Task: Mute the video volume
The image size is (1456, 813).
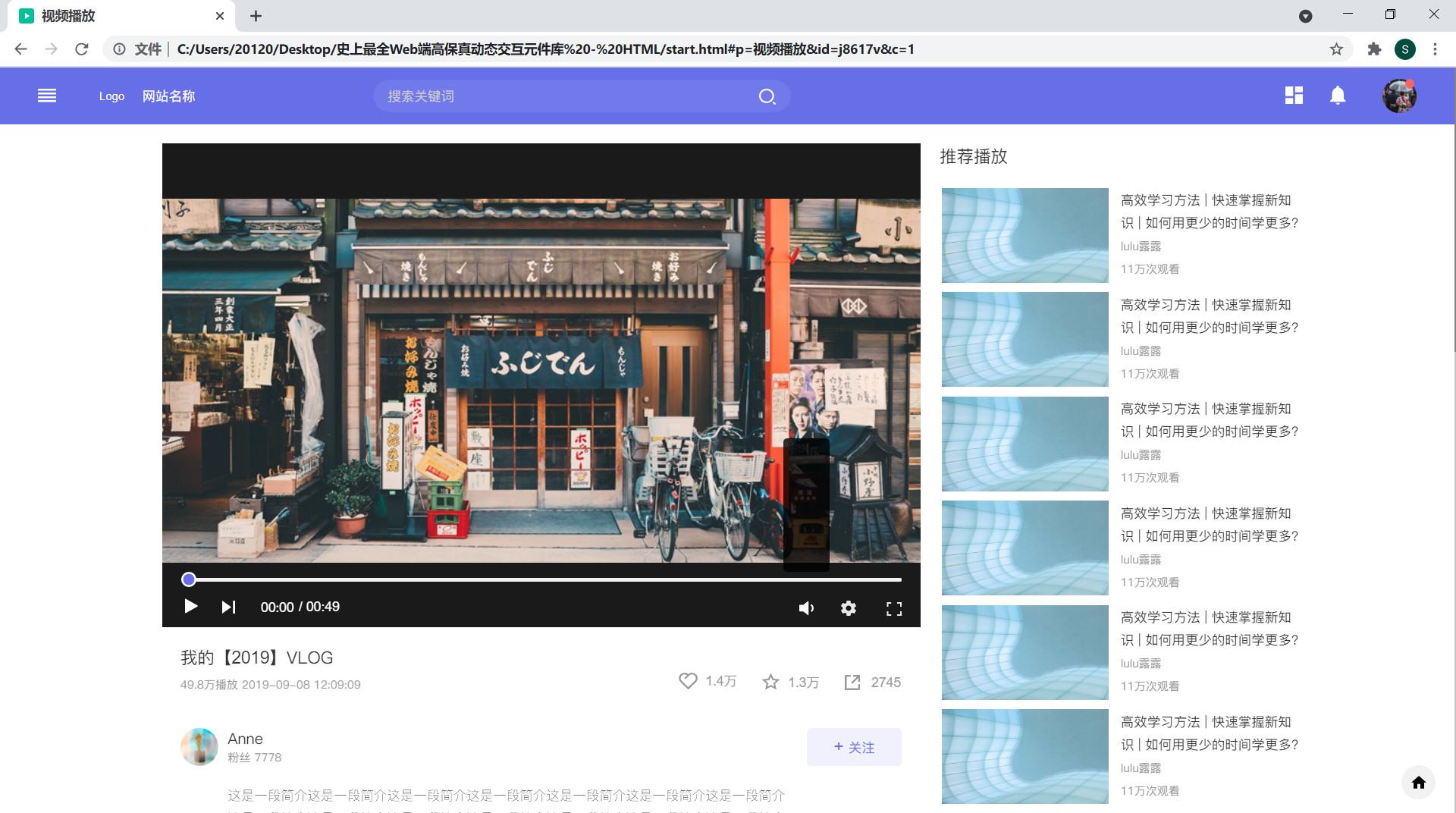Action: pos(806,608)
